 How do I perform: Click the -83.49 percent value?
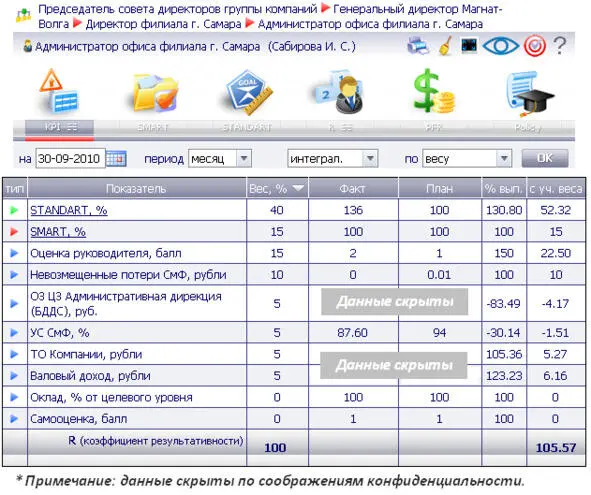pyautogui.click(x=503, y=303)
